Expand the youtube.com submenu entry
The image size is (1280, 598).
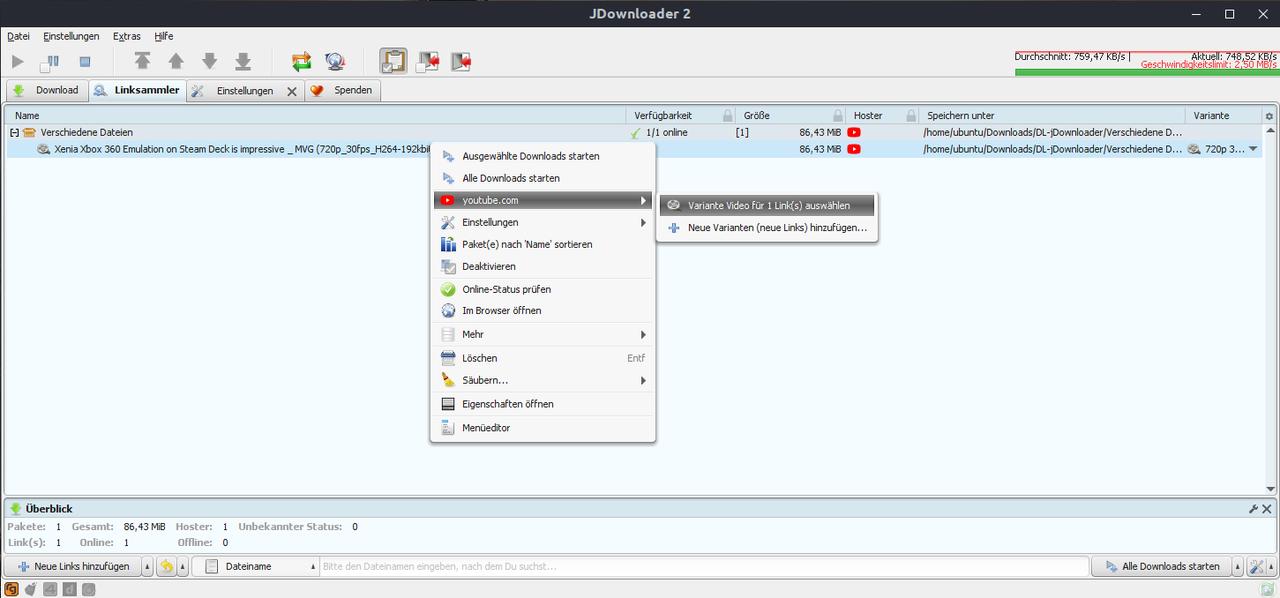(543, 200)
